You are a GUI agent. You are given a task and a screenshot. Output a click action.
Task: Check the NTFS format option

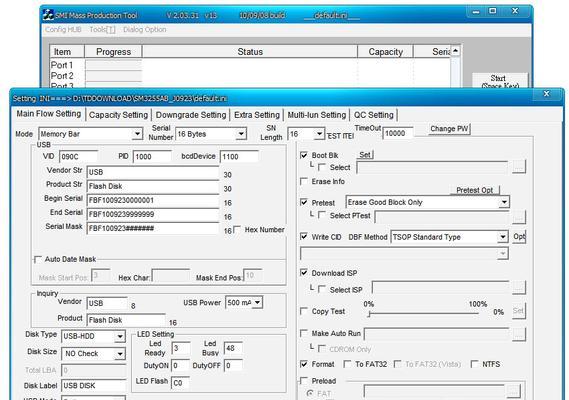(474, 364)
